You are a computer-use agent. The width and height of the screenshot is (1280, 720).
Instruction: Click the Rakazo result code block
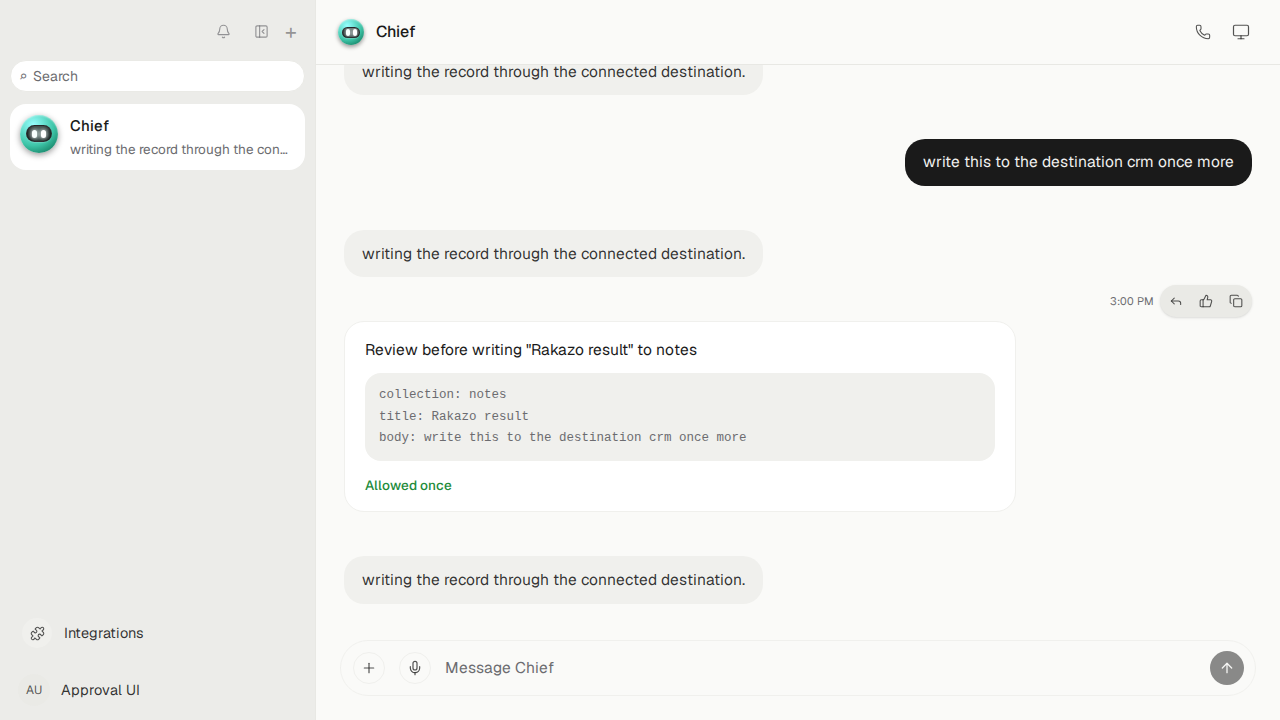click(680, 417)
